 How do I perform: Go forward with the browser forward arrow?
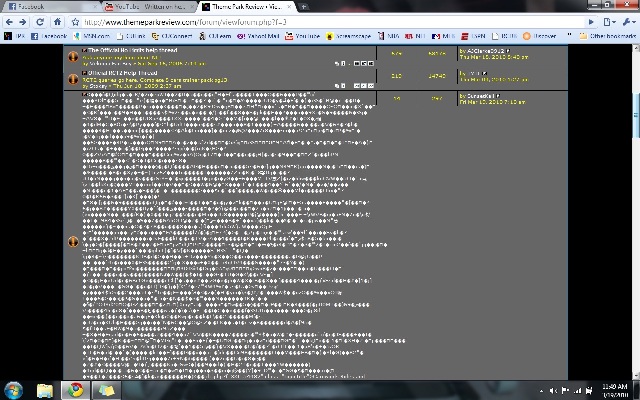[x=23, y=22]
